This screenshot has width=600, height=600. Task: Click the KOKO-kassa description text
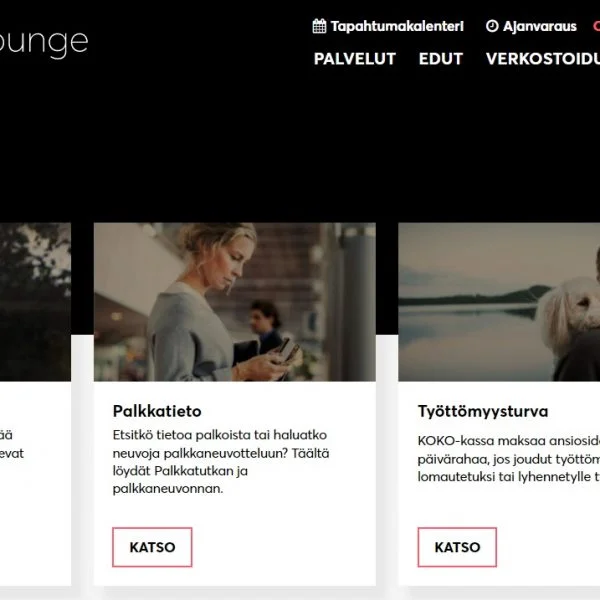click(509, 458)
